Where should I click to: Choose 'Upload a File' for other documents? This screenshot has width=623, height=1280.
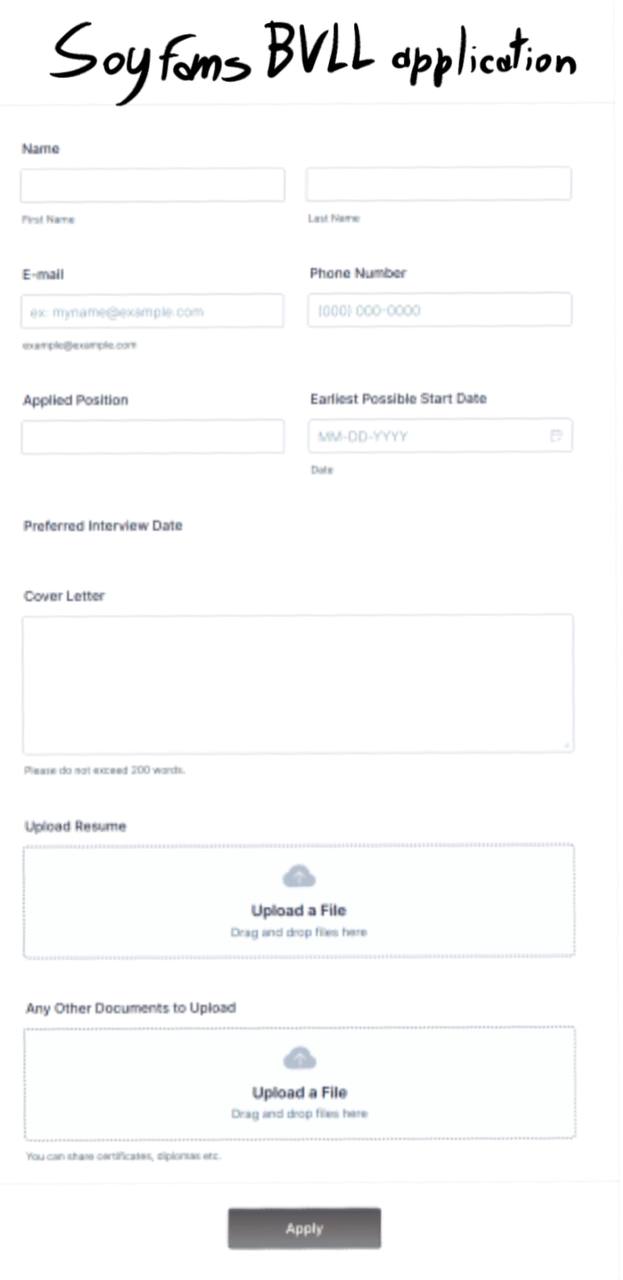point(299,1092)
